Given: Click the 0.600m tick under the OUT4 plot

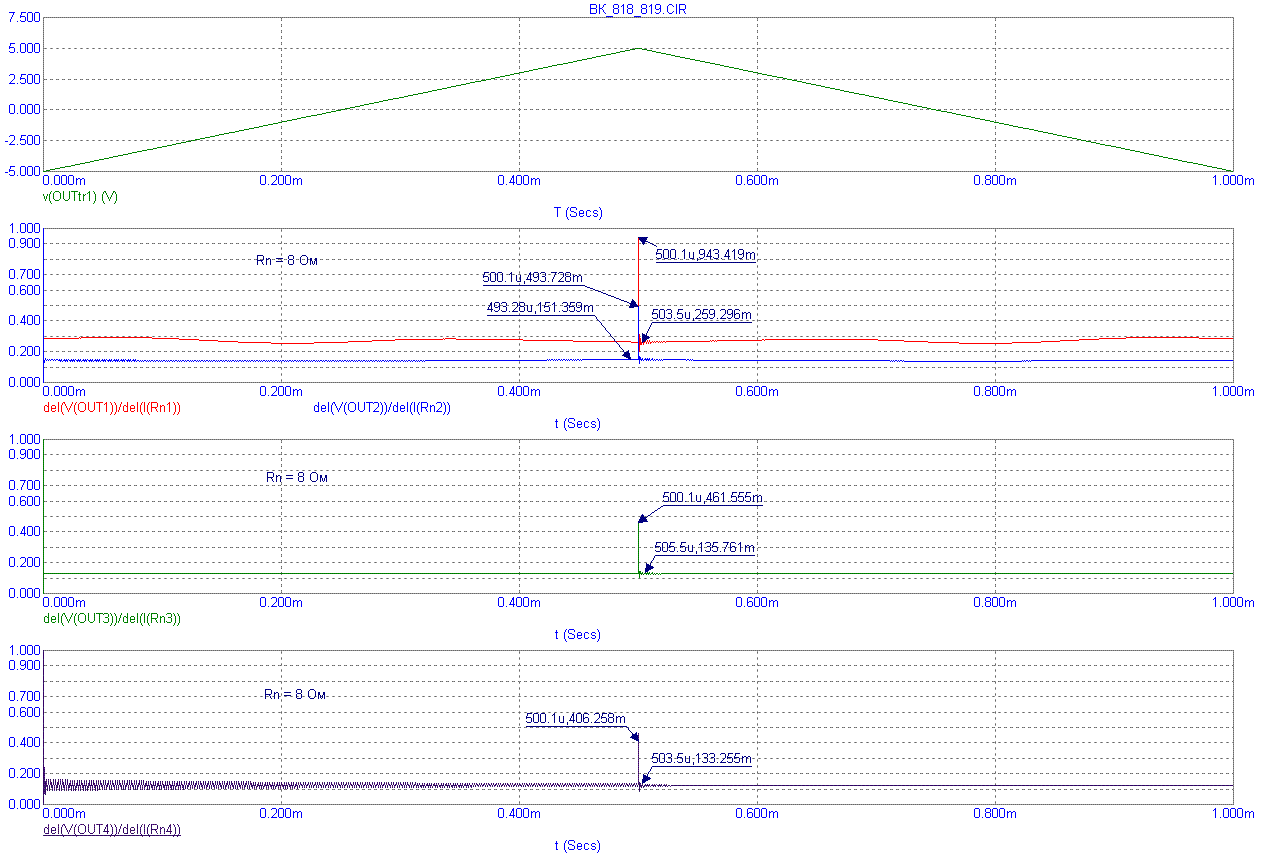Looking at the screenshot, I should click(757, 814).
